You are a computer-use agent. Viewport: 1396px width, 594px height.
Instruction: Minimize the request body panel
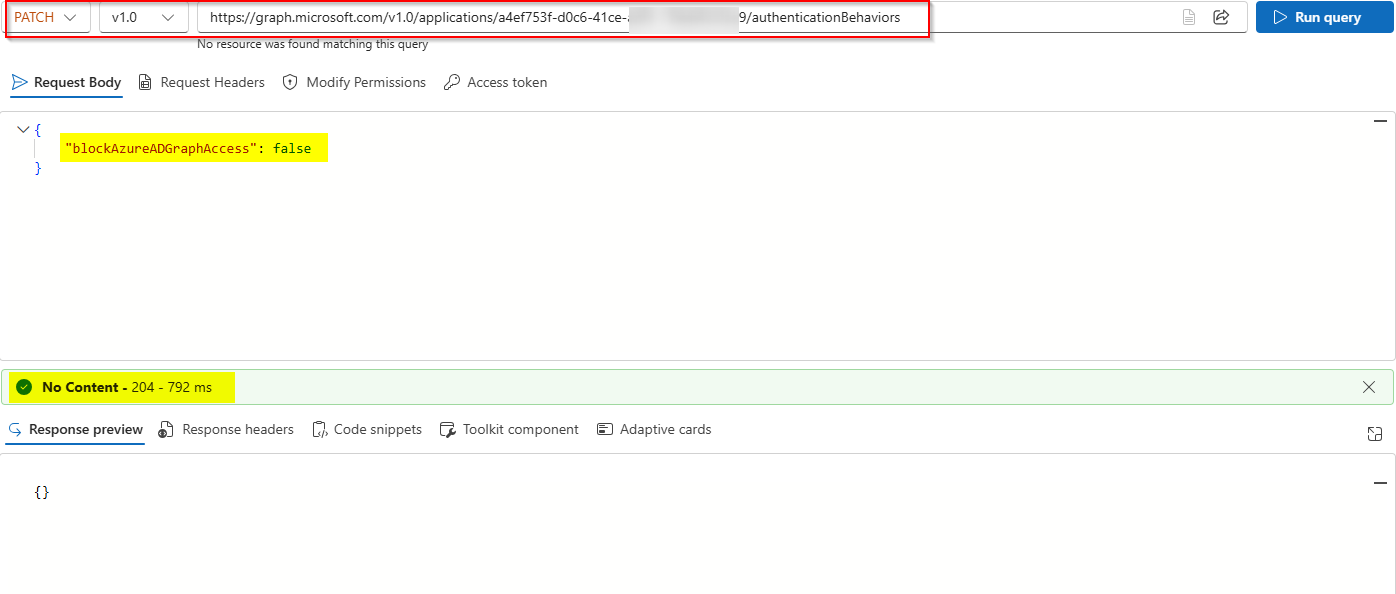click(1381, 120)
